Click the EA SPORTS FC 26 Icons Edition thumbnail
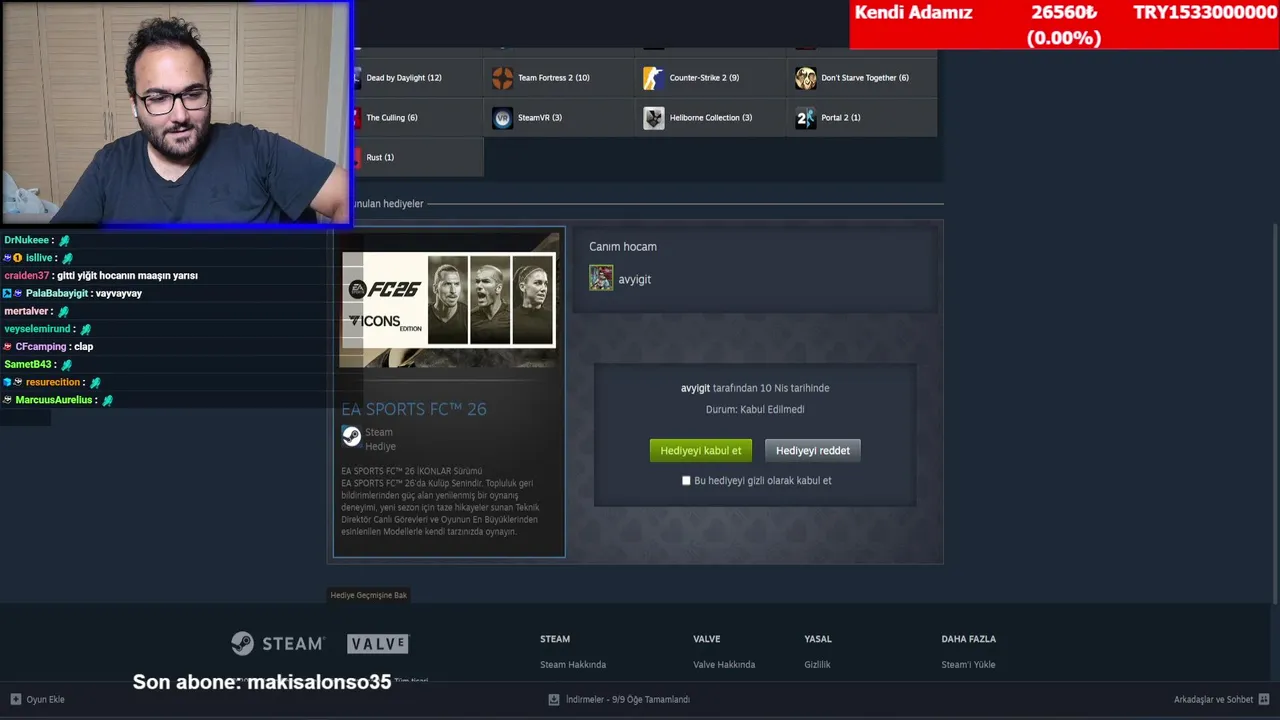 pos(449,300)
